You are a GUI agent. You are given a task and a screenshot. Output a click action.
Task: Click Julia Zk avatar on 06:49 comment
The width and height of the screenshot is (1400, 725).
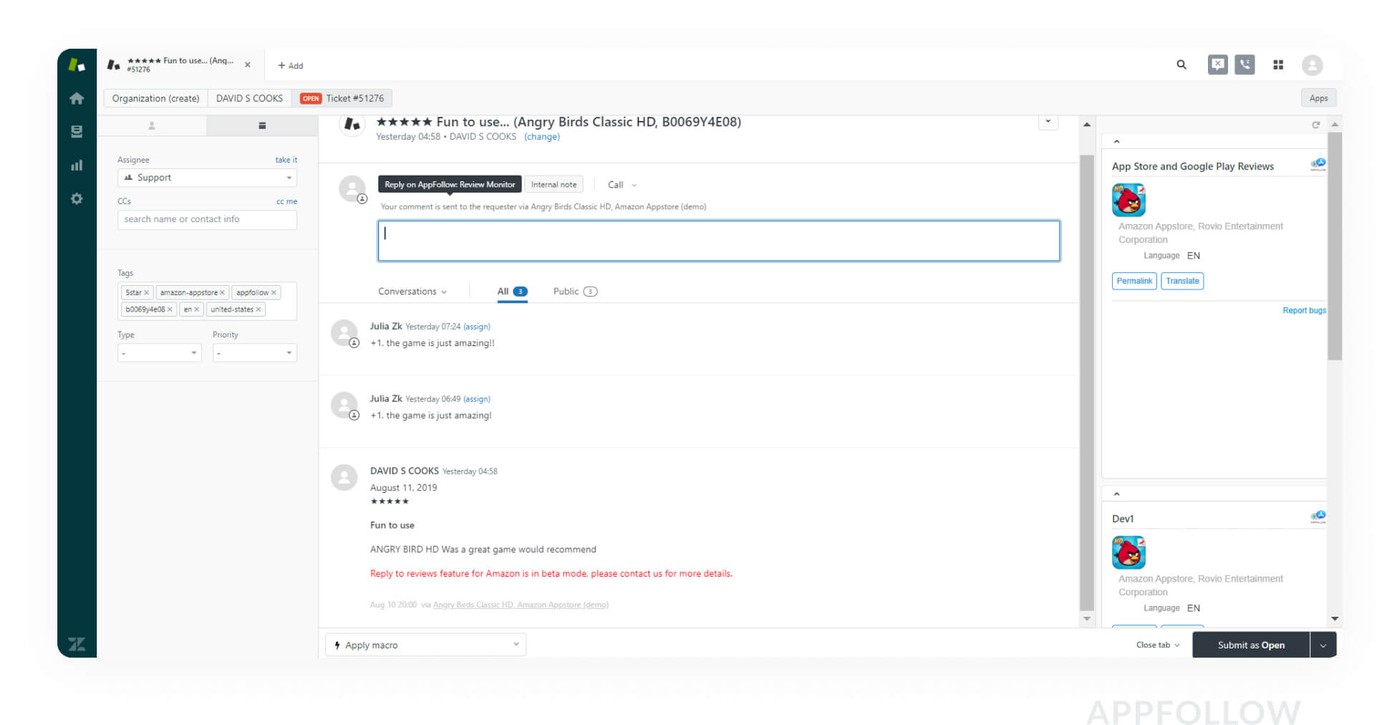(344, 405)
